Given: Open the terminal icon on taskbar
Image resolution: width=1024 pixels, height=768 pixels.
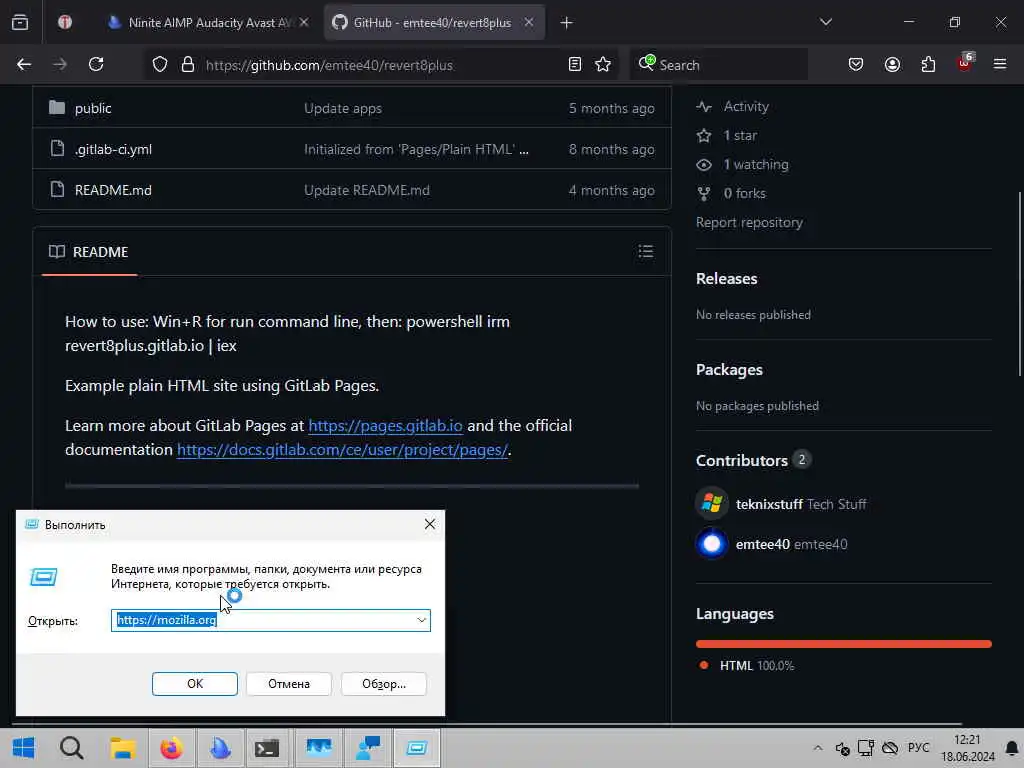Looking at the screenshot, I should tap(267, 748).
